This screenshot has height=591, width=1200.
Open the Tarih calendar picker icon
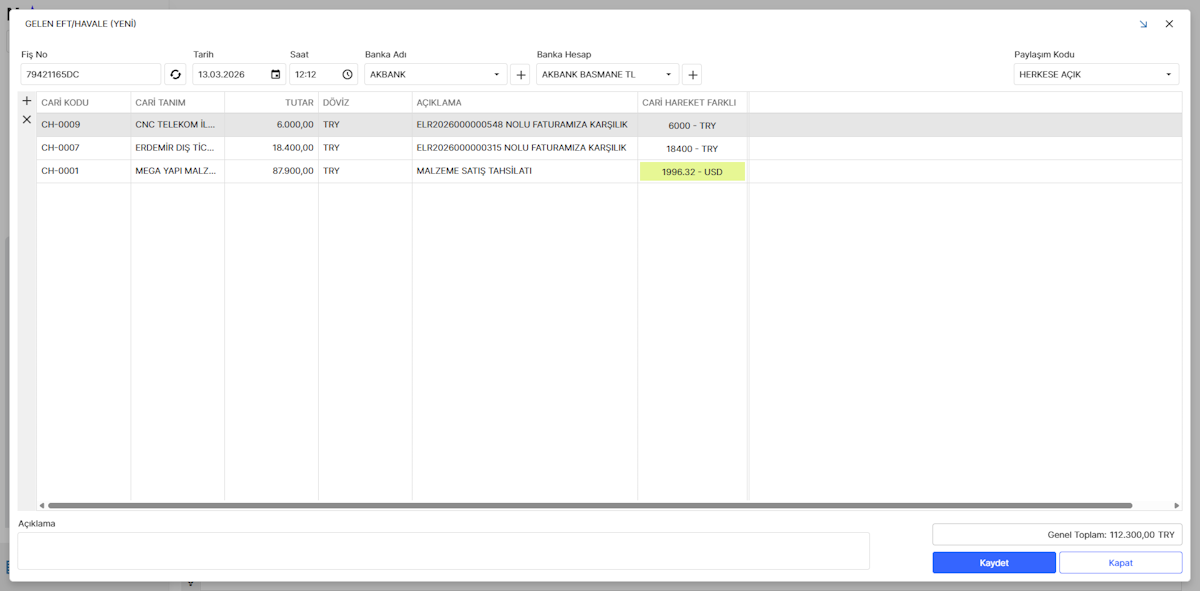(275, 74)
